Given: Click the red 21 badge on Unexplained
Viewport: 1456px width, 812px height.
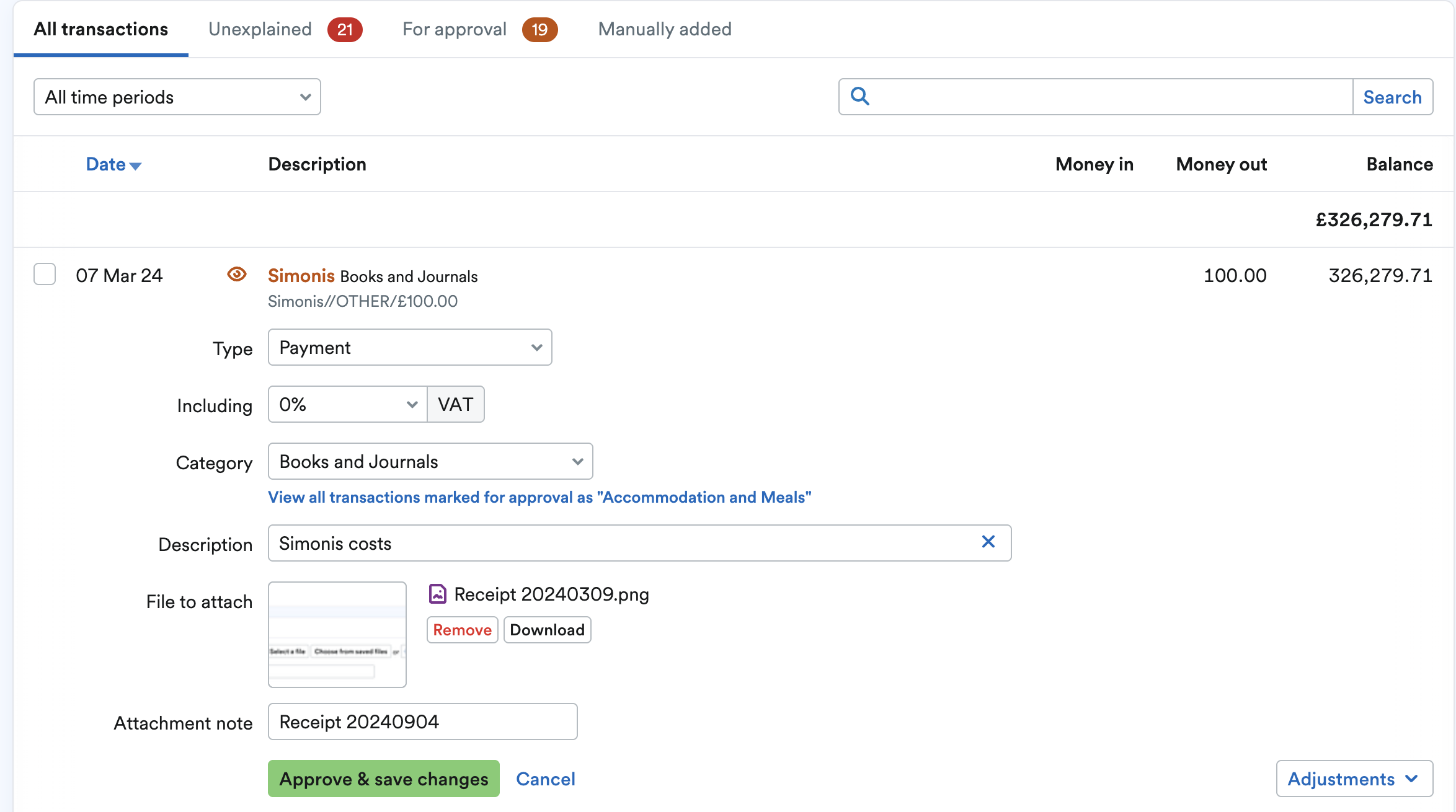Looking at the screenshot, I should coord(345,30).
